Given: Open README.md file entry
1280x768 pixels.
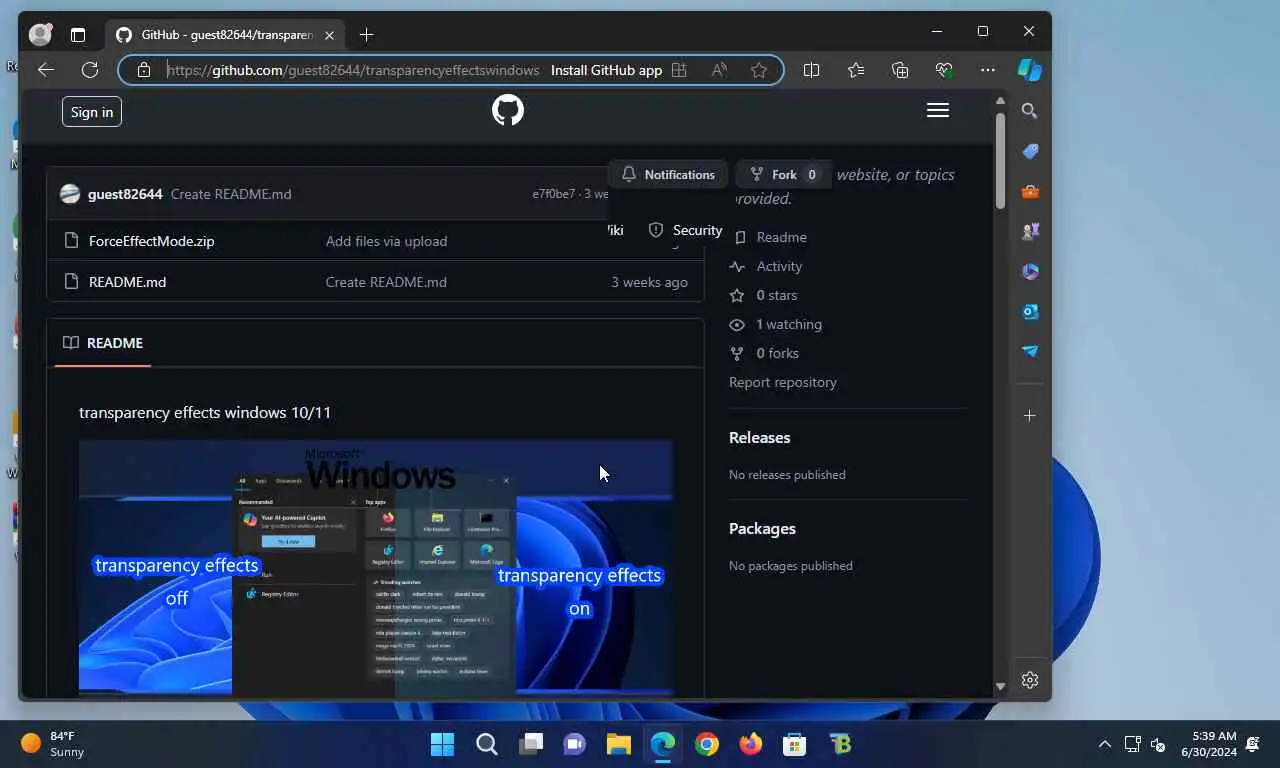Looking at the screenshot, I should click(x=127, y=282).
